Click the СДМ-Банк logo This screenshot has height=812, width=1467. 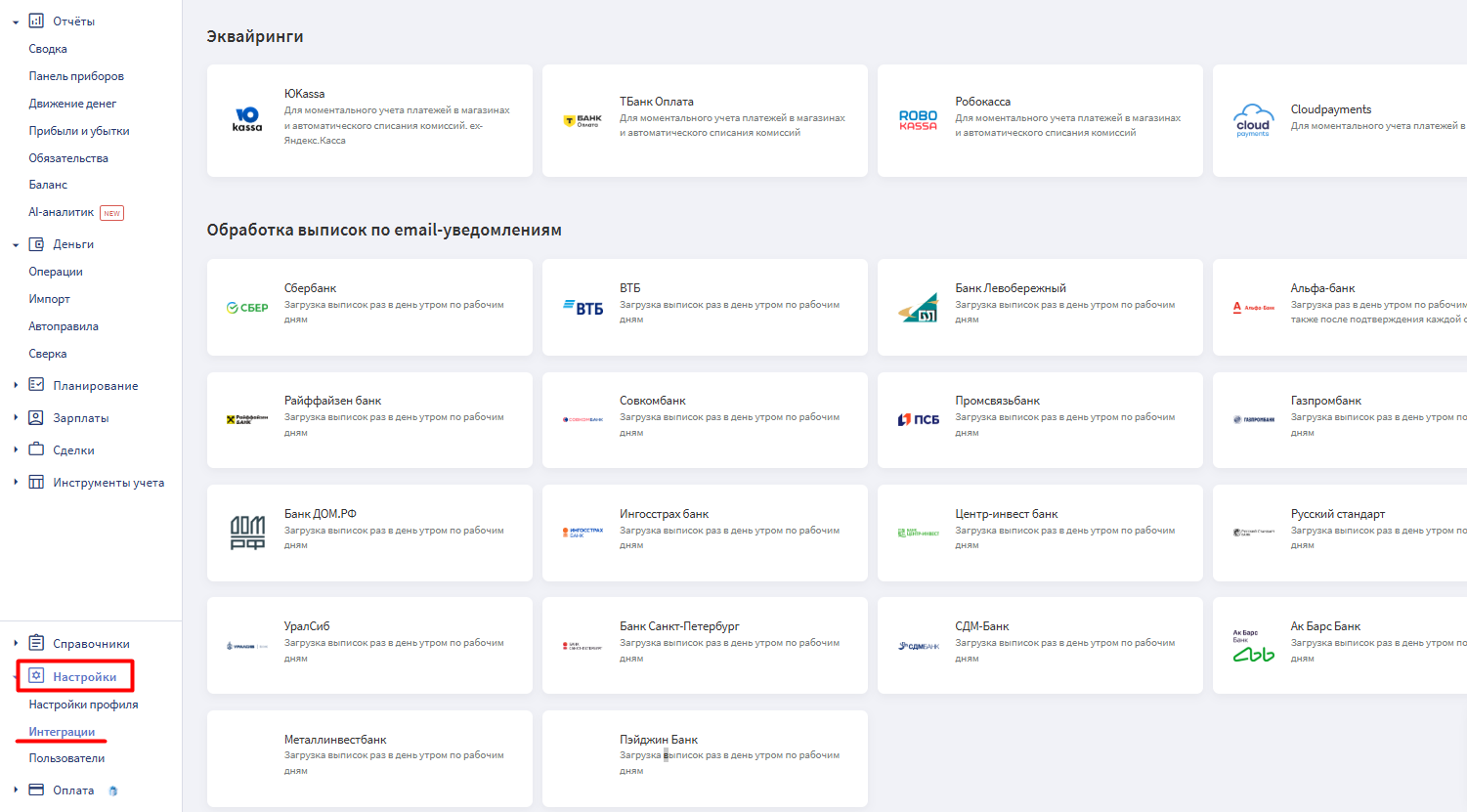click(918, 646)
